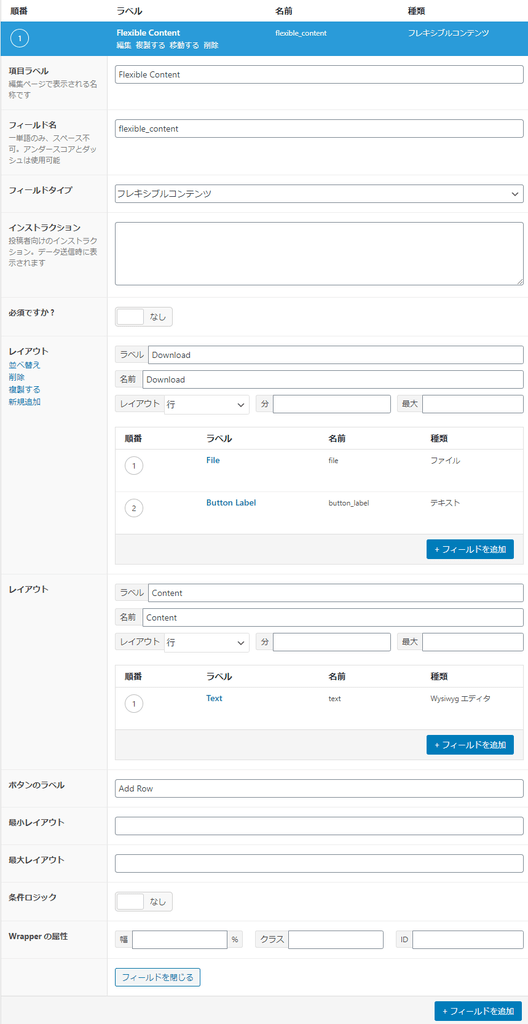Click order circle 2 of Button Label row
The image size is (528, 1024).
pos(134,508)
